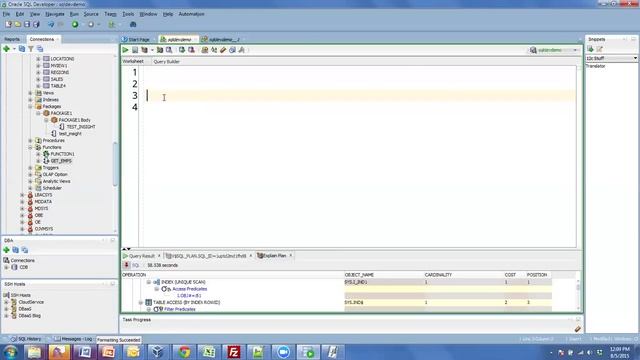The width and height of the screenshot is (640, 360).
Task: Click the green insert icon in Snippets panel
Action: (590, 49)
